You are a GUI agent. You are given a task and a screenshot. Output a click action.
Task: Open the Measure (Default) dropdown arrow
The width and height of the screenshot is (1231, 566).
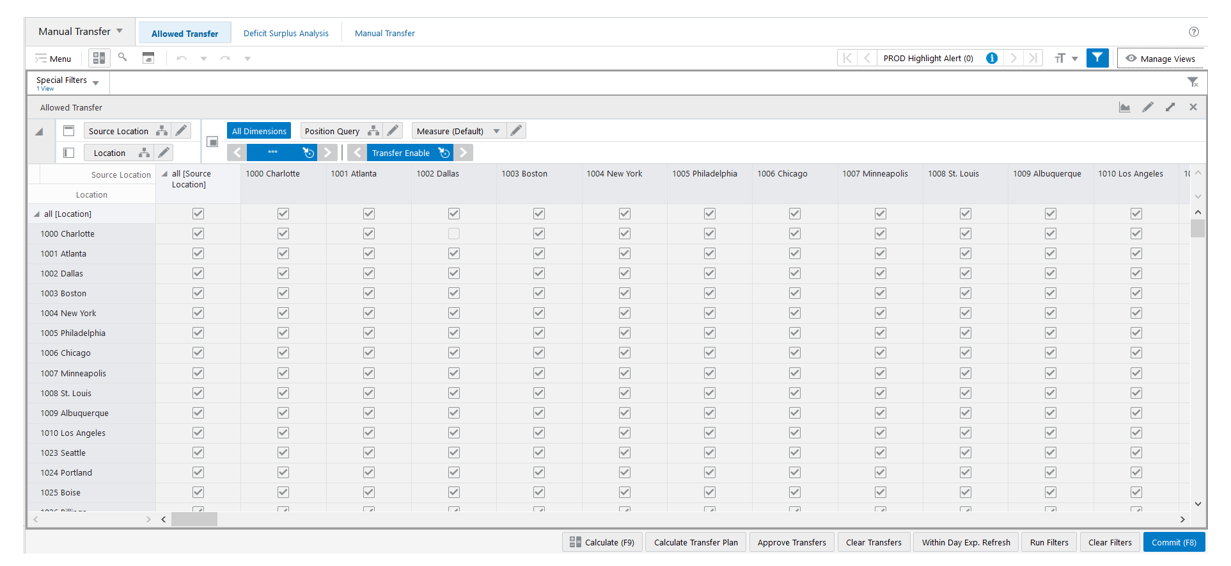point(496,131)
